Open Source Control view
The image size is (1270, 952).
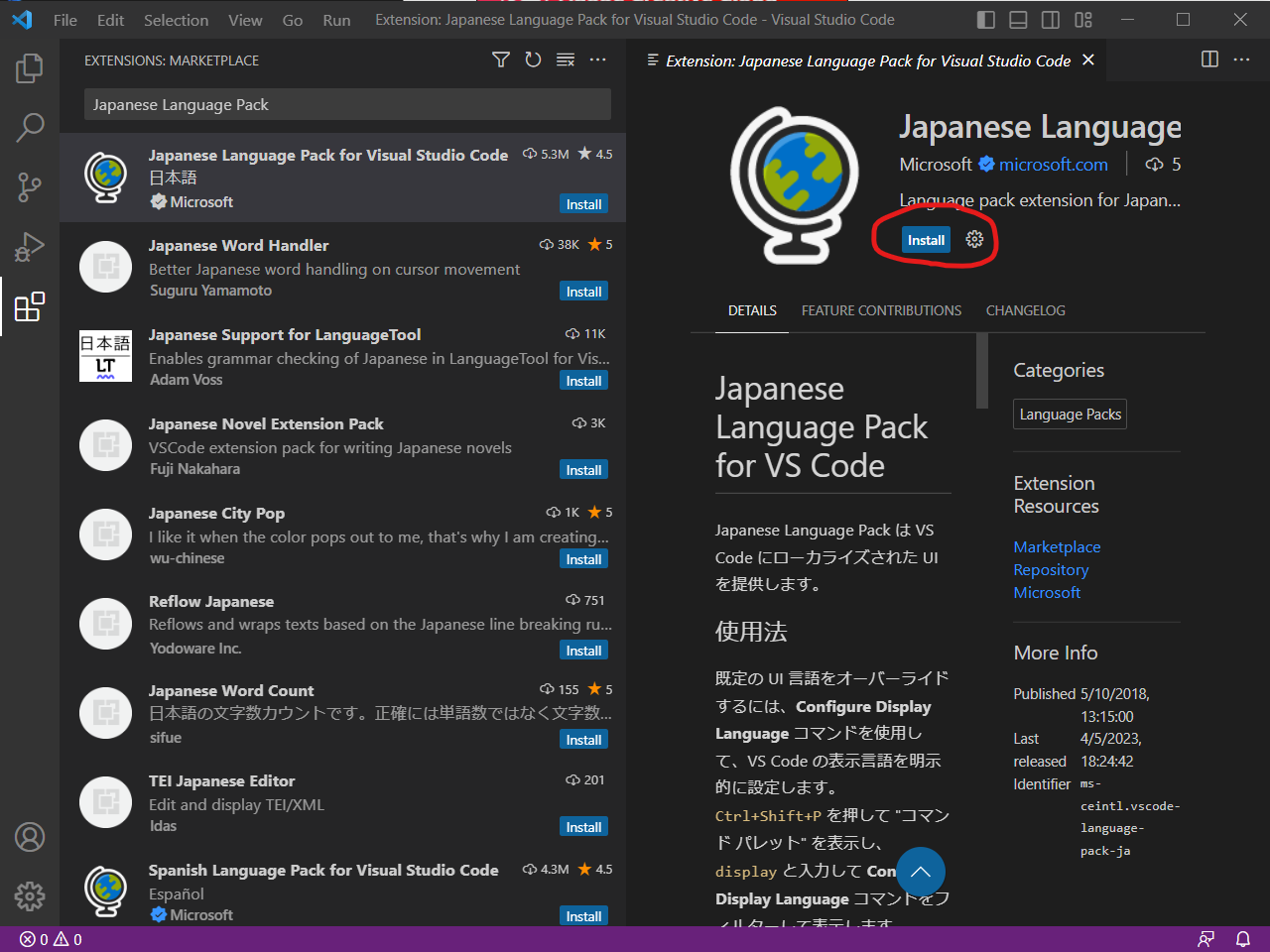click(30, 186)
